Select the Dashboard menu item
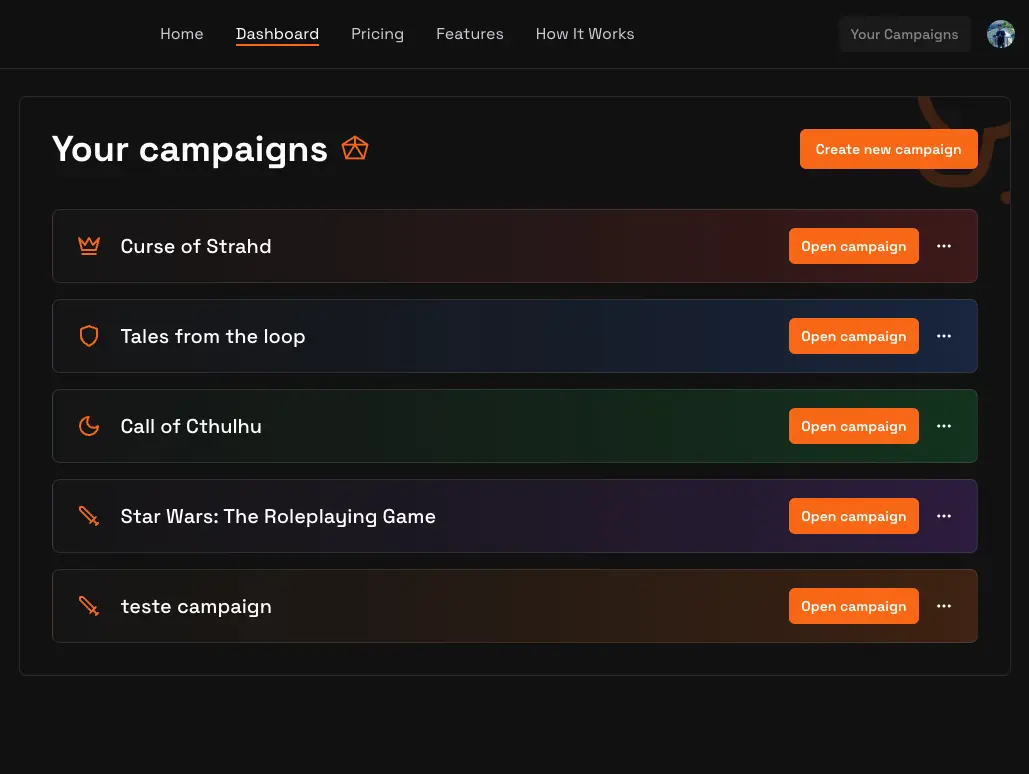 [277, 33]
